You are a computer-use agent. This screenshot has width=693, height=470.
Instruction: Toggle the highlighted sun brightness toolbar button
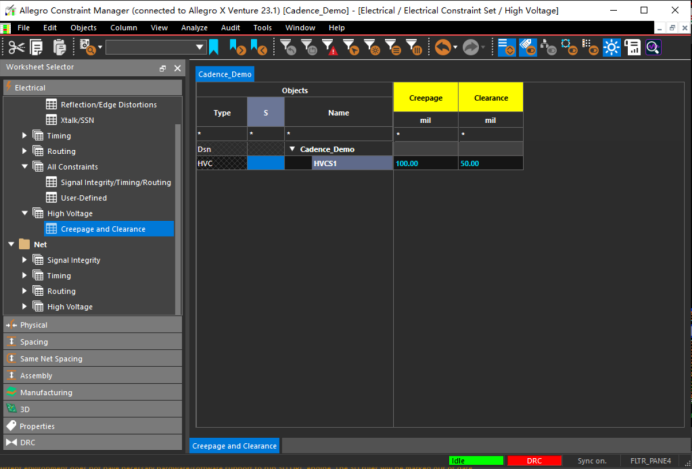pyautogui.click(x=612, y=47)
